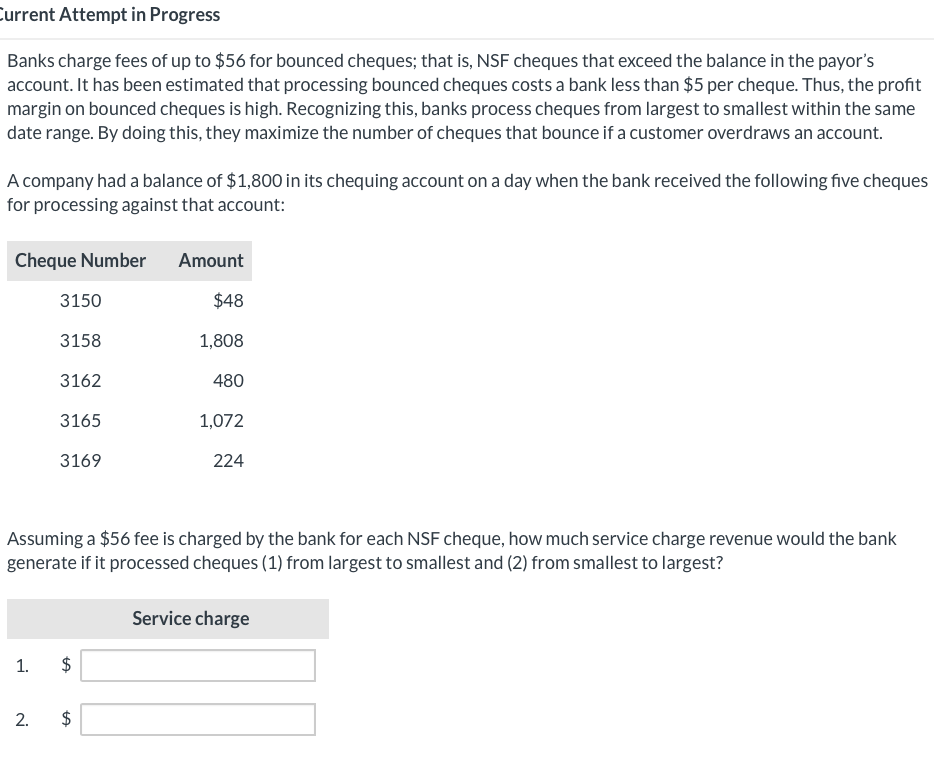Select cheque number 3165 in the table
Viewport: 934px width, 770px height.
click(x=81, y=420)
